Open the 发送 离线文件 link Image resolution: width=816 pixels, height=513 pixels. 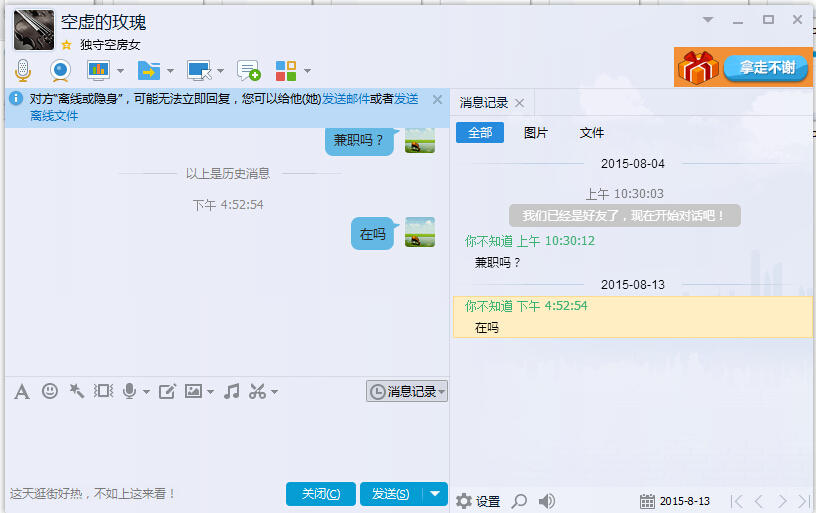pos(406,99)
